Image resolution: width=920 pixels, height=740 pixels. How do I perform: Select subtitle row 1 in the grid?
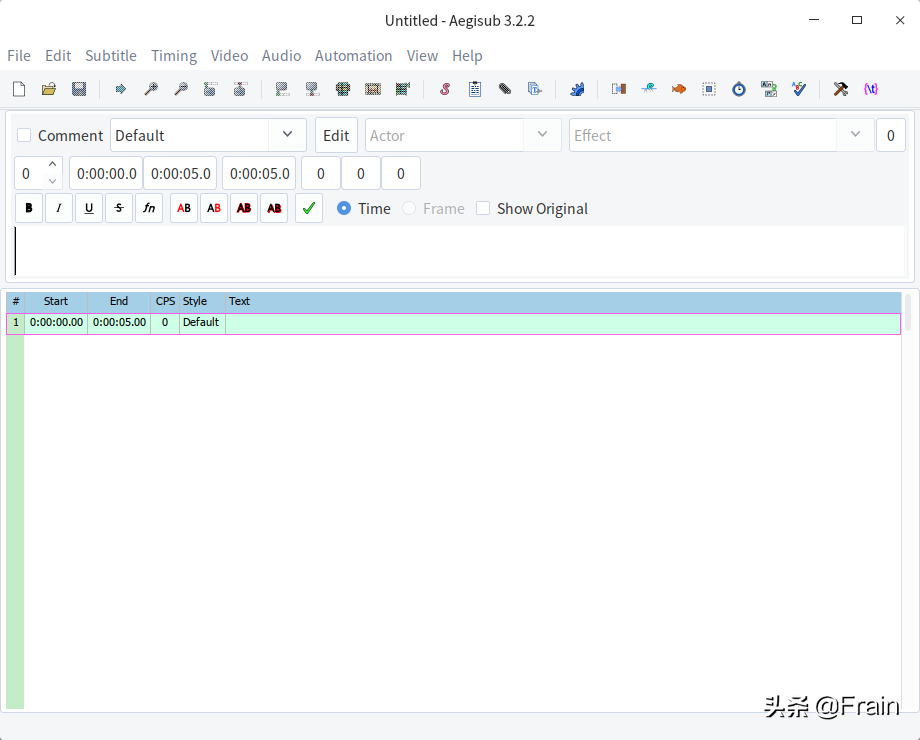[454, 323]
